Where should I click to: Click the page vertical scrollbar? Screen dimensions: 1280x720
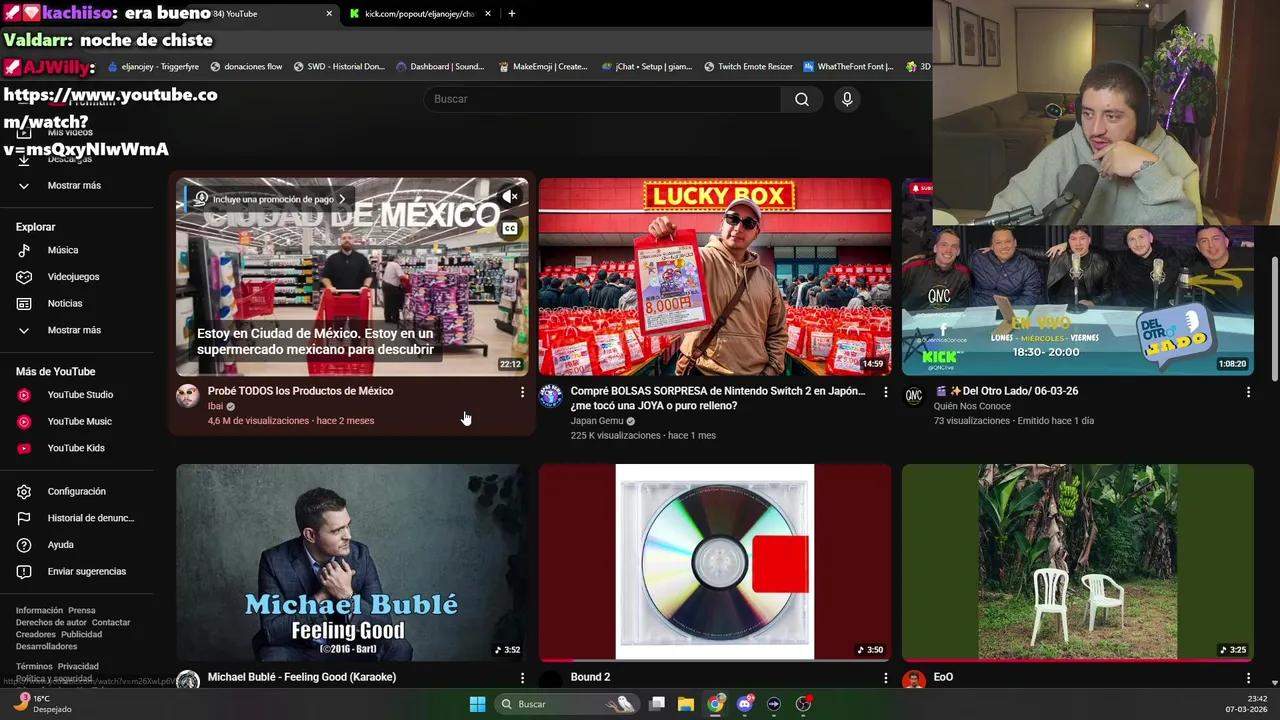click(1274, 320)
